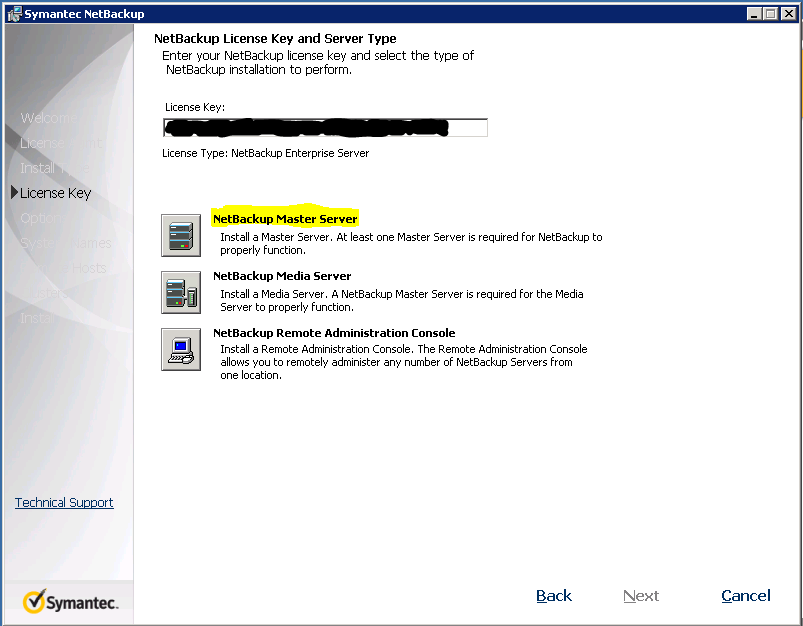Click the Symantec NetBackup title bar icon

coord(15,14)
